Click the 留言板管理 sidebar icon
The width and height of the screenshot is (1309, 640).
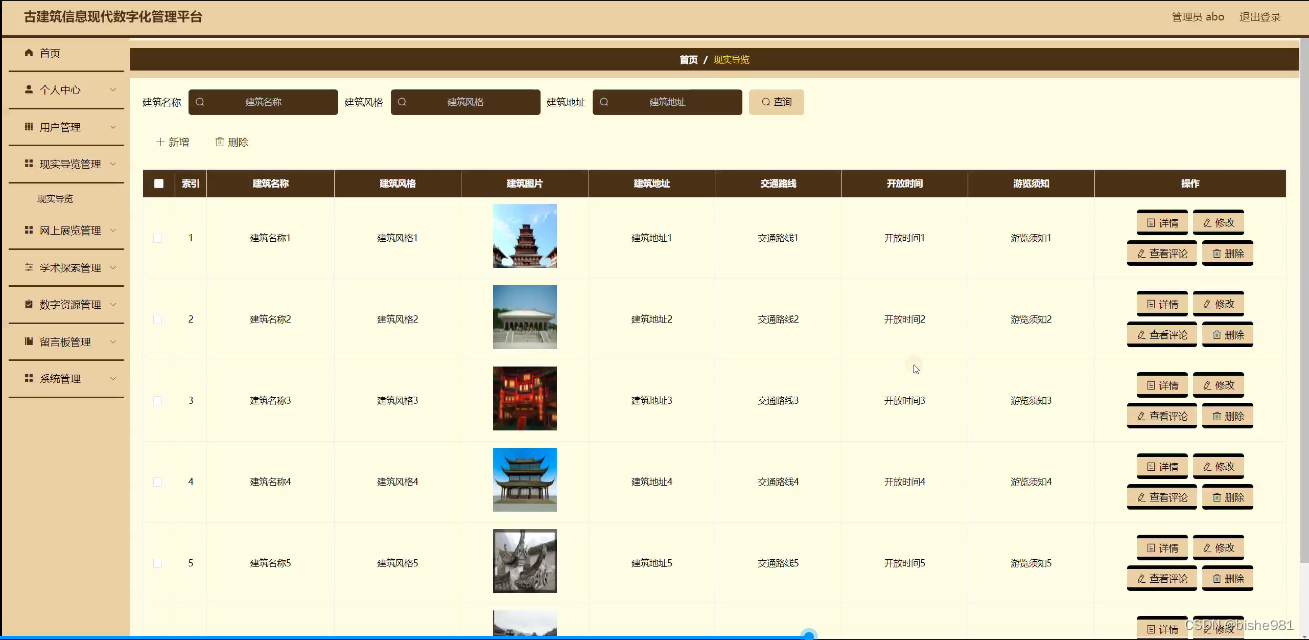pyautogui.click(x=30, y=342)
